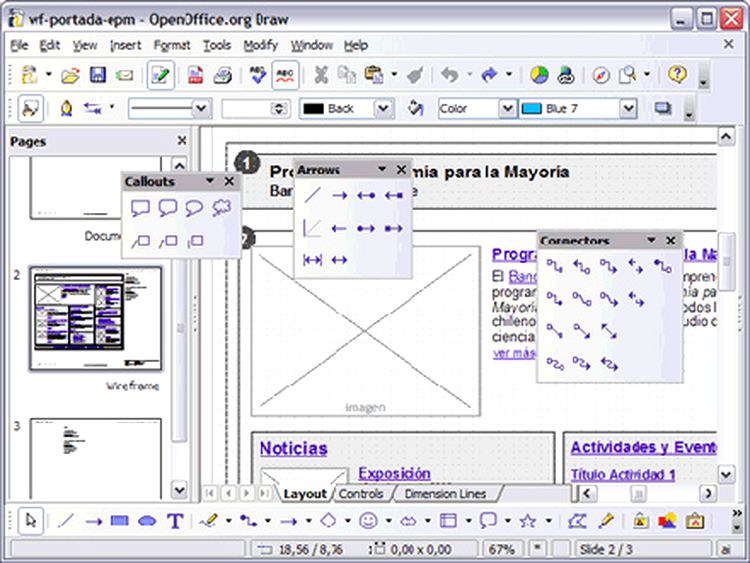Open the Blue 7 fill color dropdown
Screen dimensions: 750x563
pyautogui.click(x=629, y=109)
